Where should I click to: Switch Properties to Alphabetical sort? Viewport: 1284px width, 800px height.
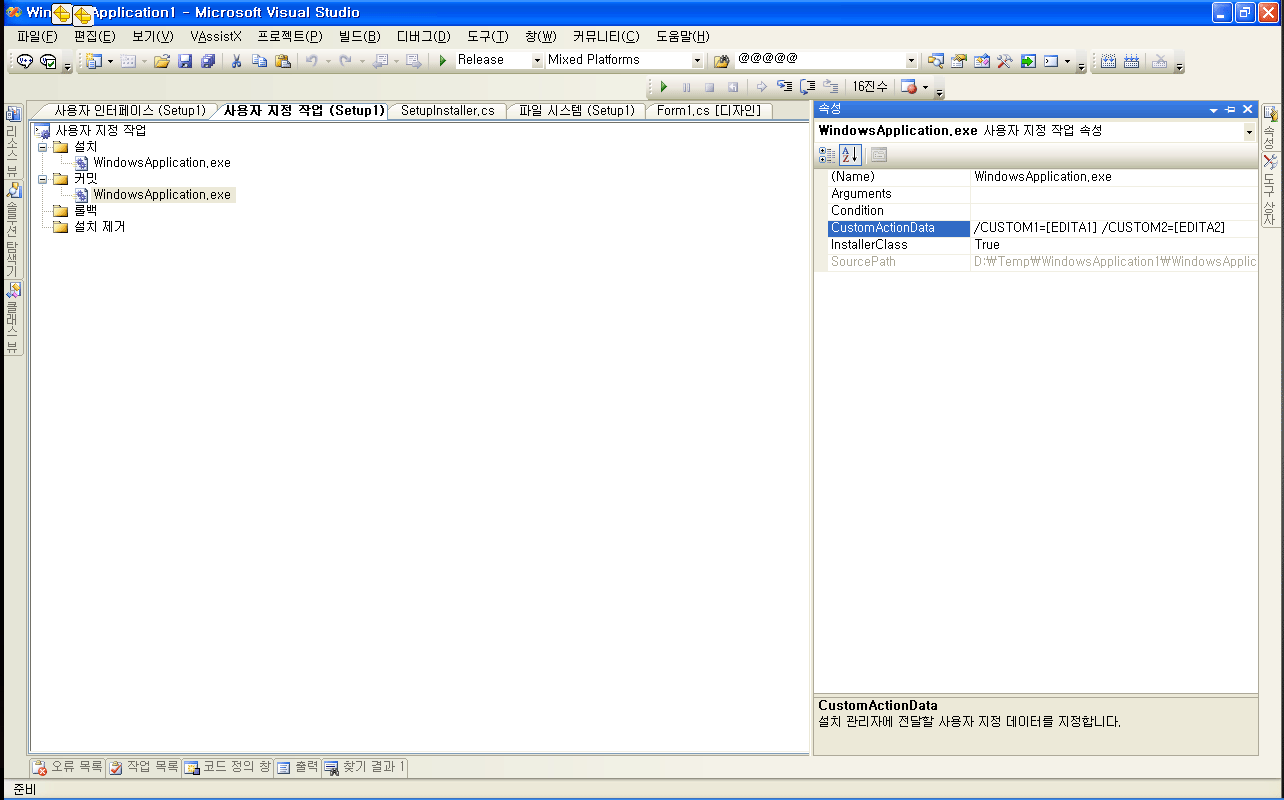pyautogui.click(x=850, y=155)
